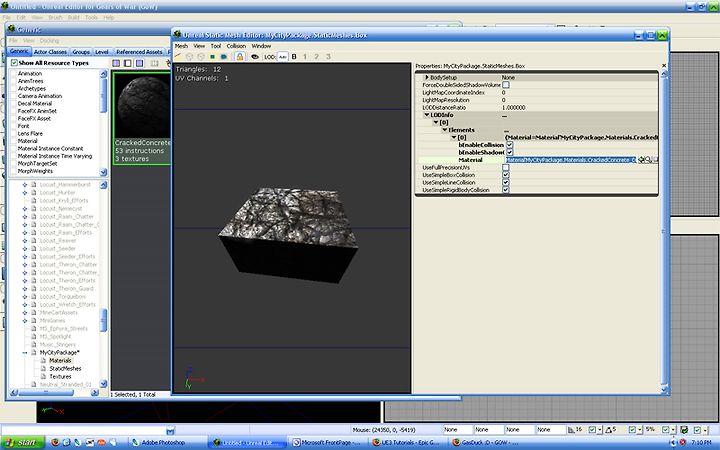
Task: Expand the MineCartAssets package node
Action: (25, 313)
